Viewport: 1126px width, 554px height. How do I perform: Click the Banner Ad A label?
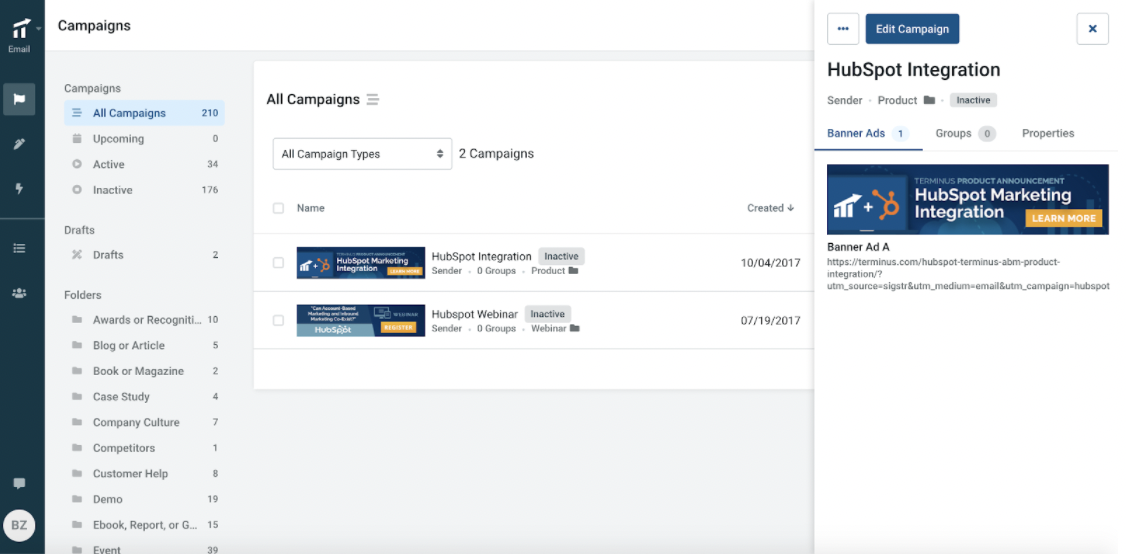(858, 247)
